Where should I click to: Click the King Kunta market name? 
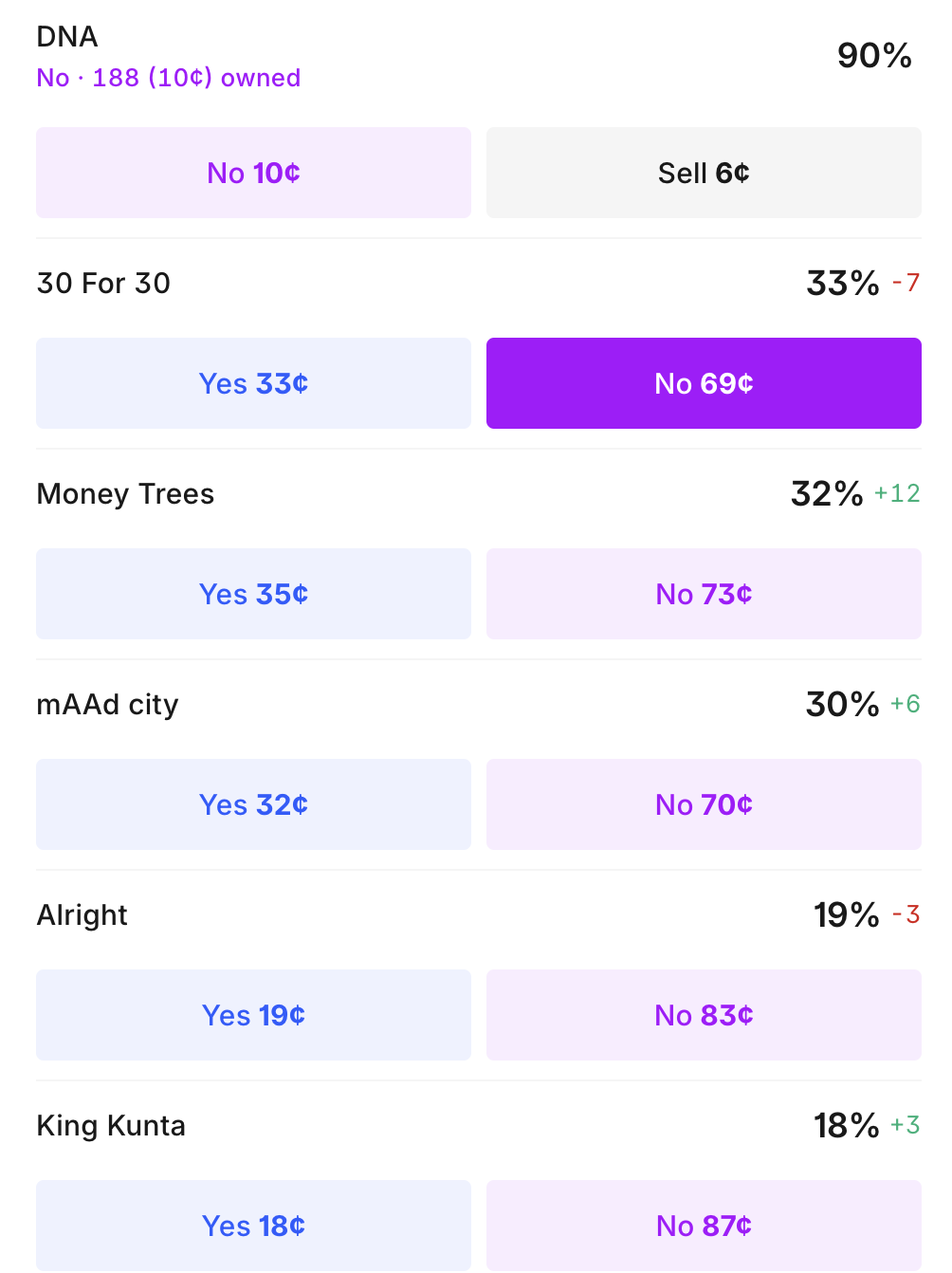coord(111,1126)
